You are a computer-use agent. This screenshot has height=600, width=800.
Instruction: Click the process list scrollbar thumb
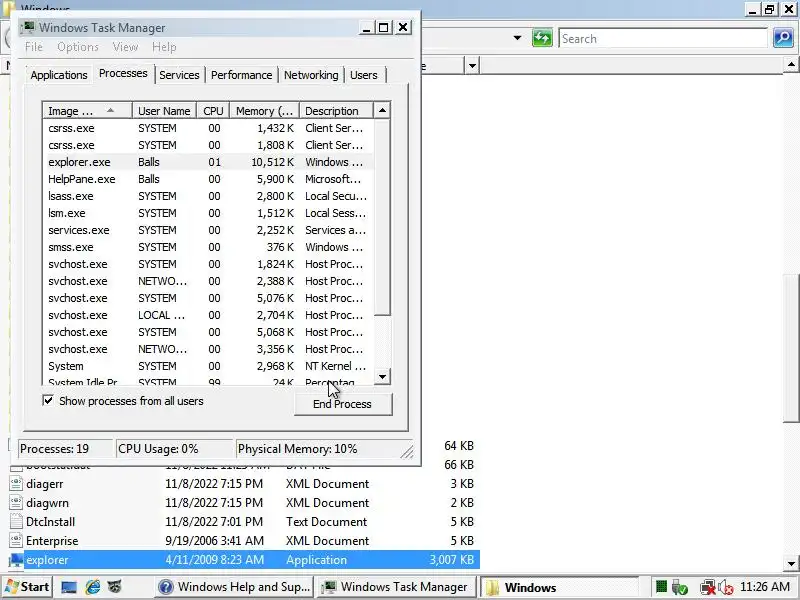coord(382,217)
